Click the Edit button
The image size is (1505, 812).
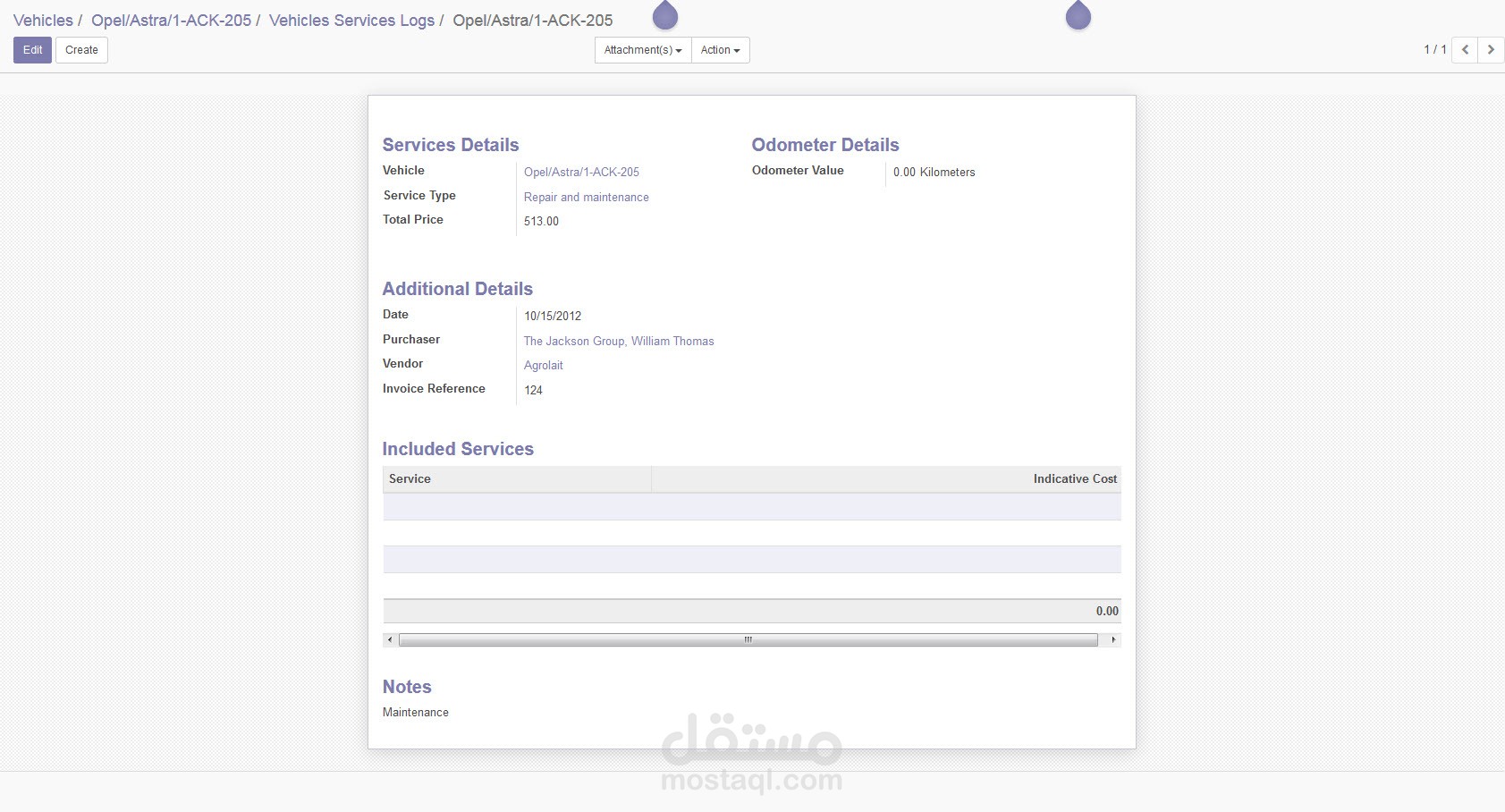[32, 50]
